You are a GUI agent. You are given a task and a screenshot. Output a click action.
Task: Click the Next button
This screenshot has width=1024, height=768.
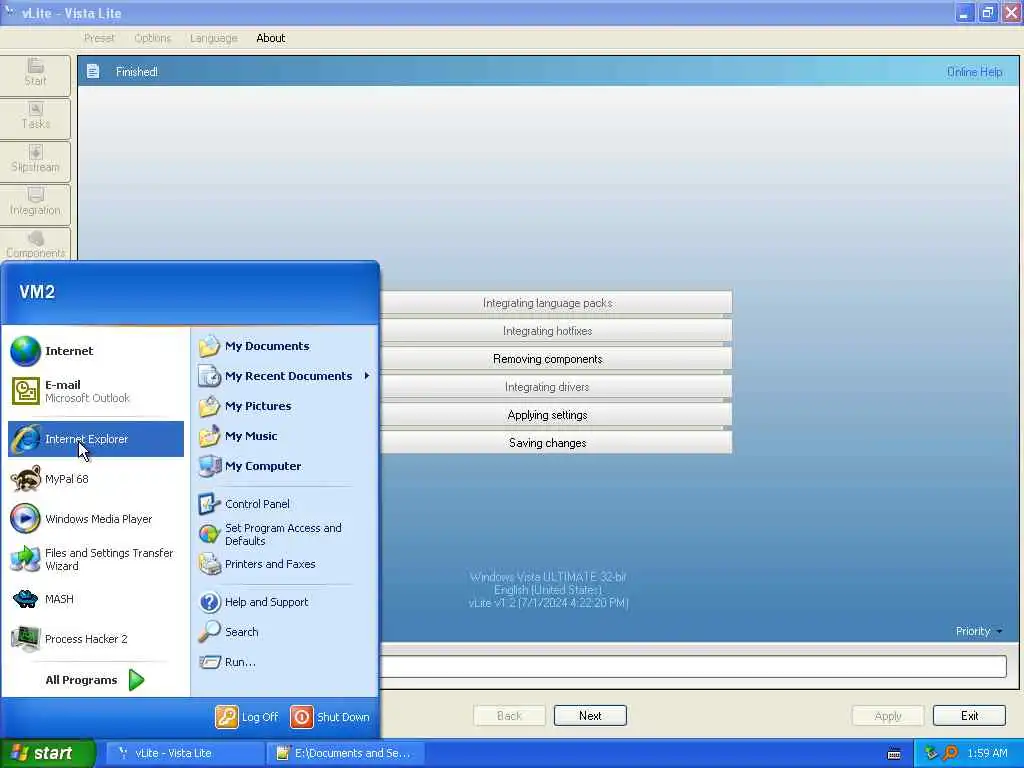590,716
